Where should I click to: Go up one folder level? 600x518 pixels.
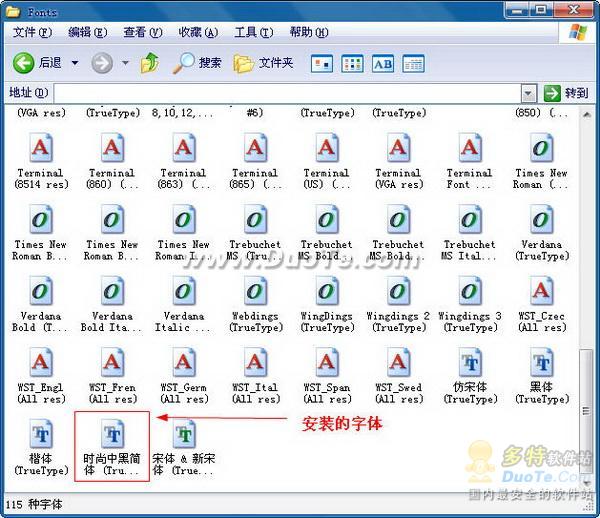[150, 63]
